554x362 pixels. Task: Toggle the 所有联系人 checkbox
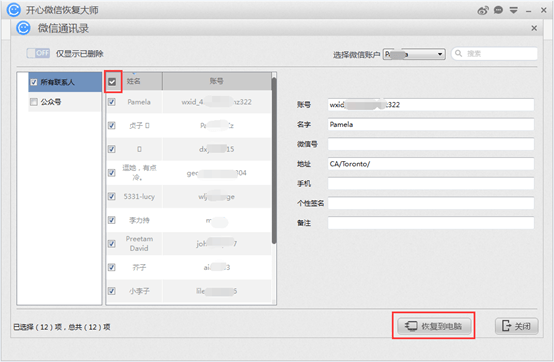click(34, 82)
